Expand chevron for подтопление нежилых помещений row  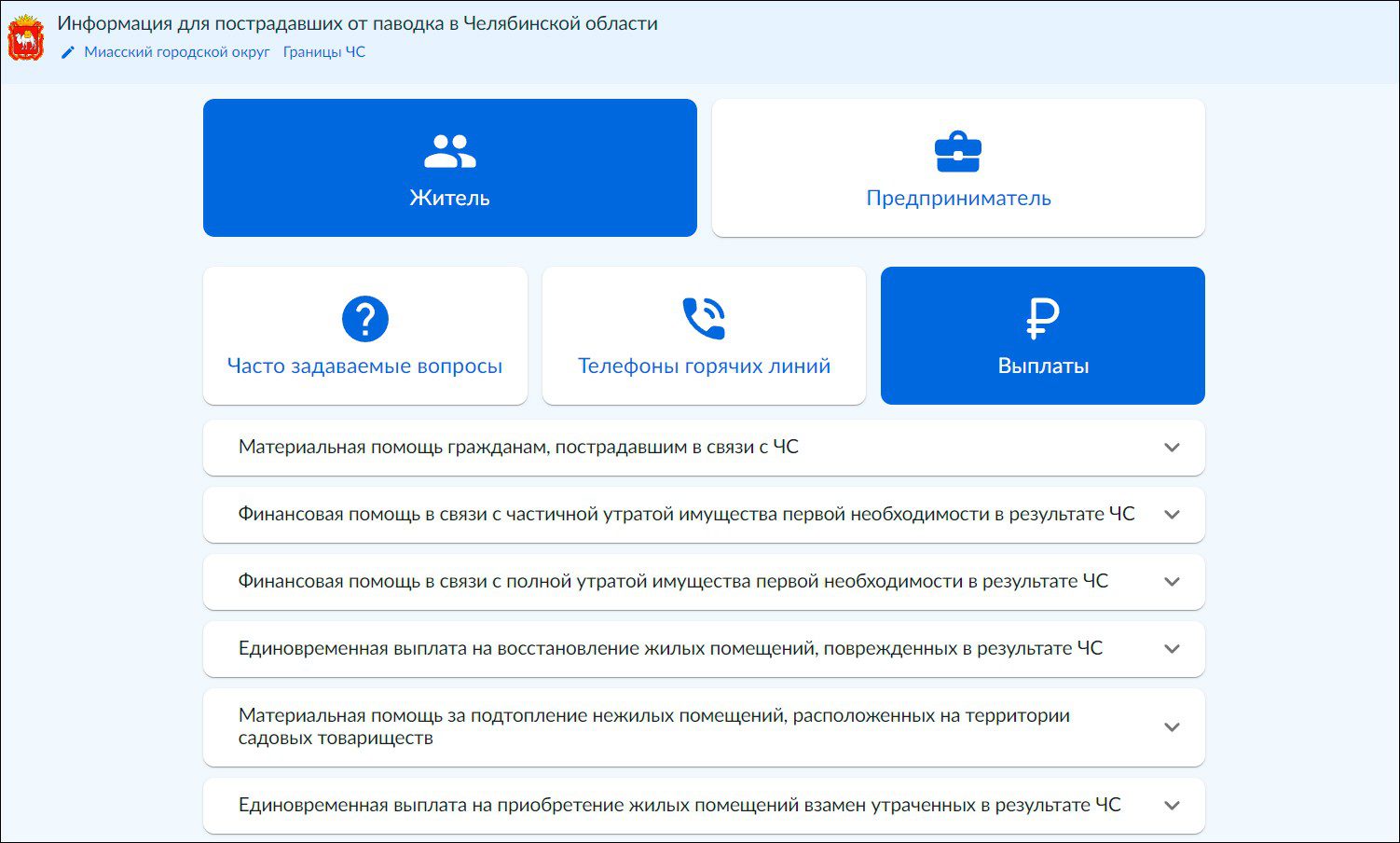pos(1173,727)
